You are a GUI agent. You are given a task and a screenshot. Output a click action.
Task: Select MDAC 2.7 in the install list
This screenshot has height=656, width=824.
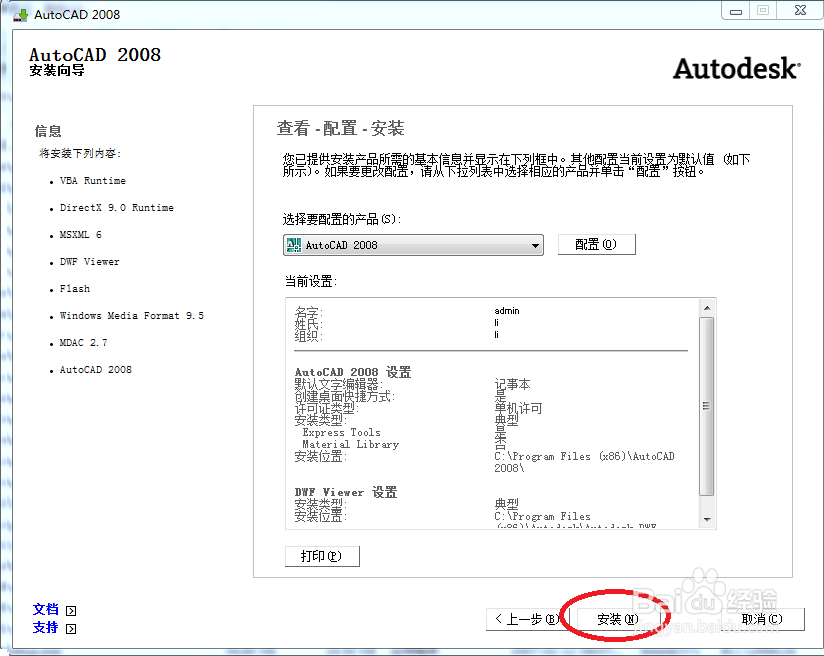(x=84, y=343)
